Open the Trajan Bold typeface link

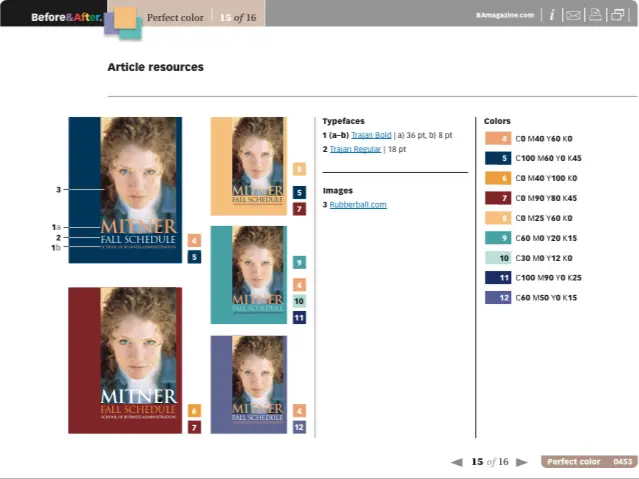click(x=370, y=134)
